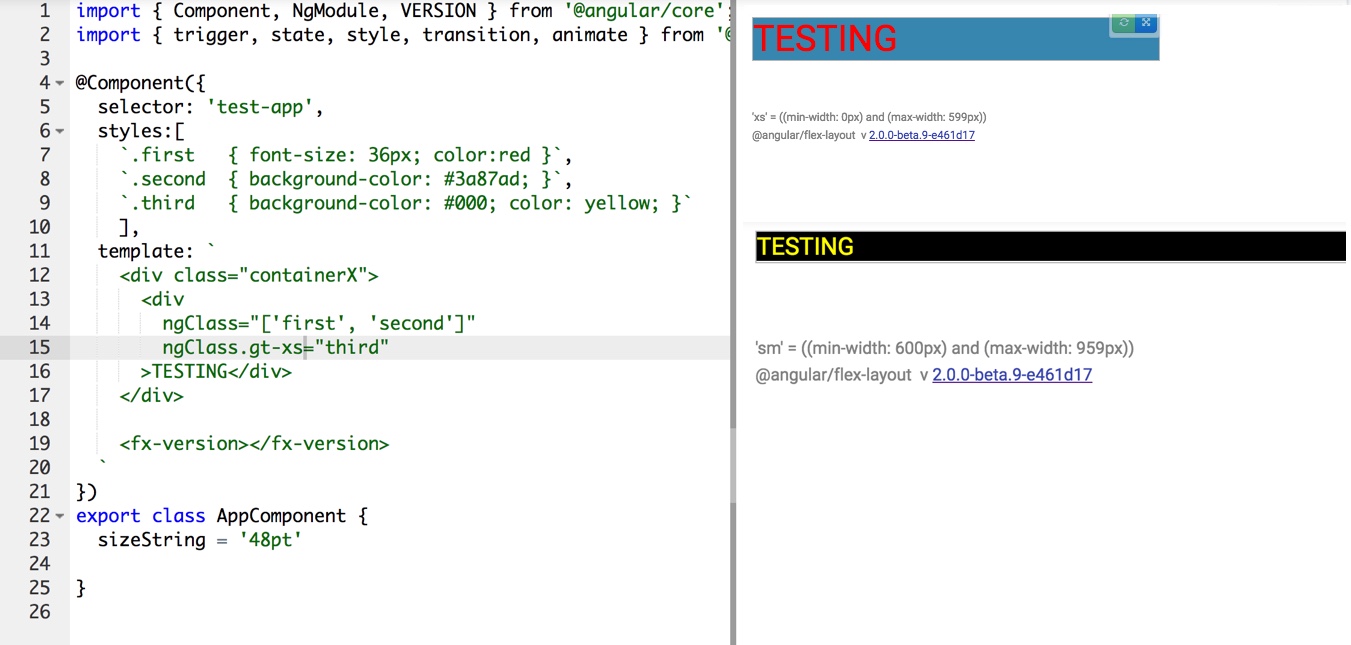Click the 'export class AppComponent {' line
Screen dimensions: 1351x645
pos(221,516)
